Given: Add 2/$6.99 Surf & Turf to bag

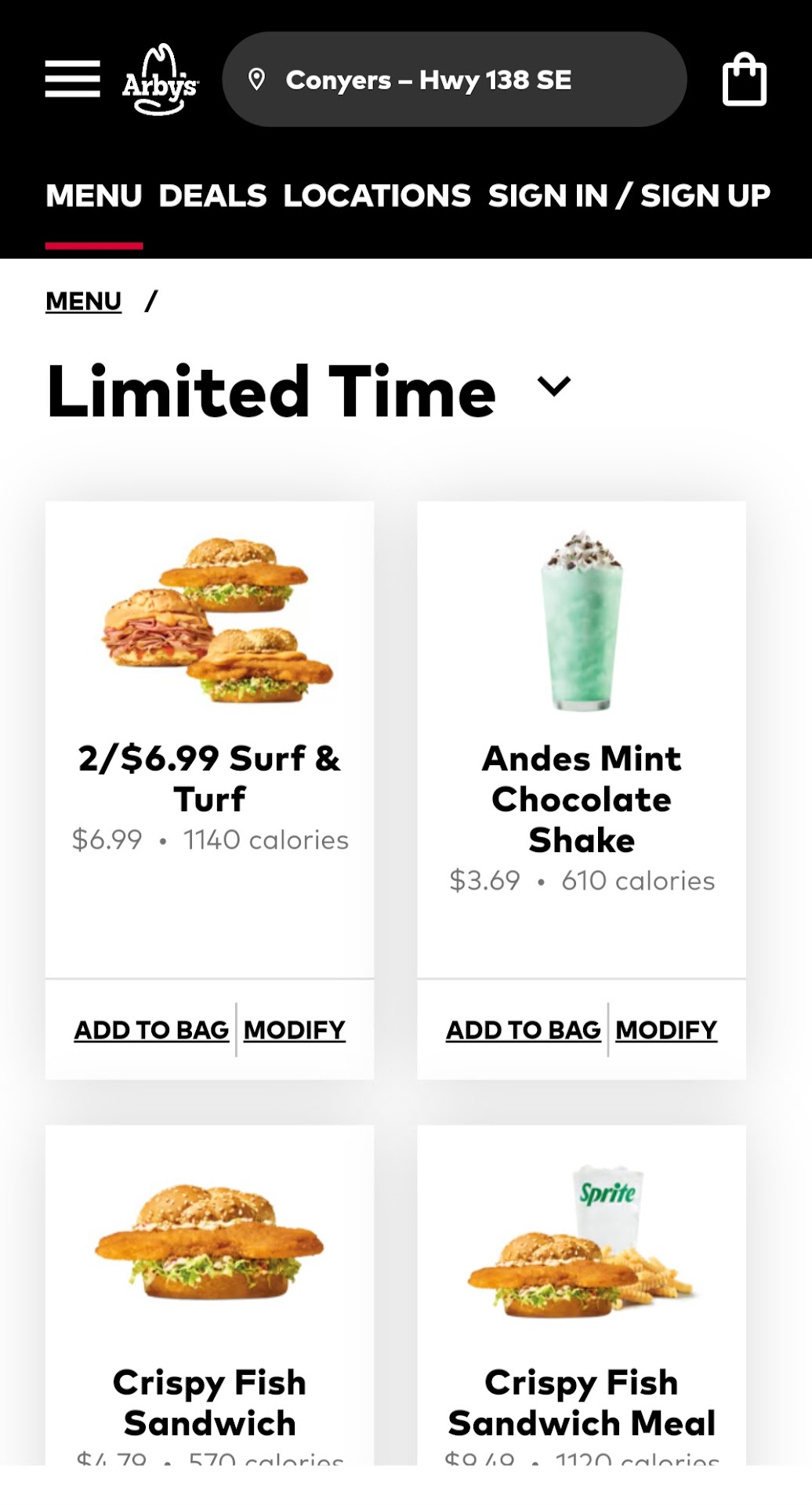Looking at the screenshot, I should tap(151, 1030).
